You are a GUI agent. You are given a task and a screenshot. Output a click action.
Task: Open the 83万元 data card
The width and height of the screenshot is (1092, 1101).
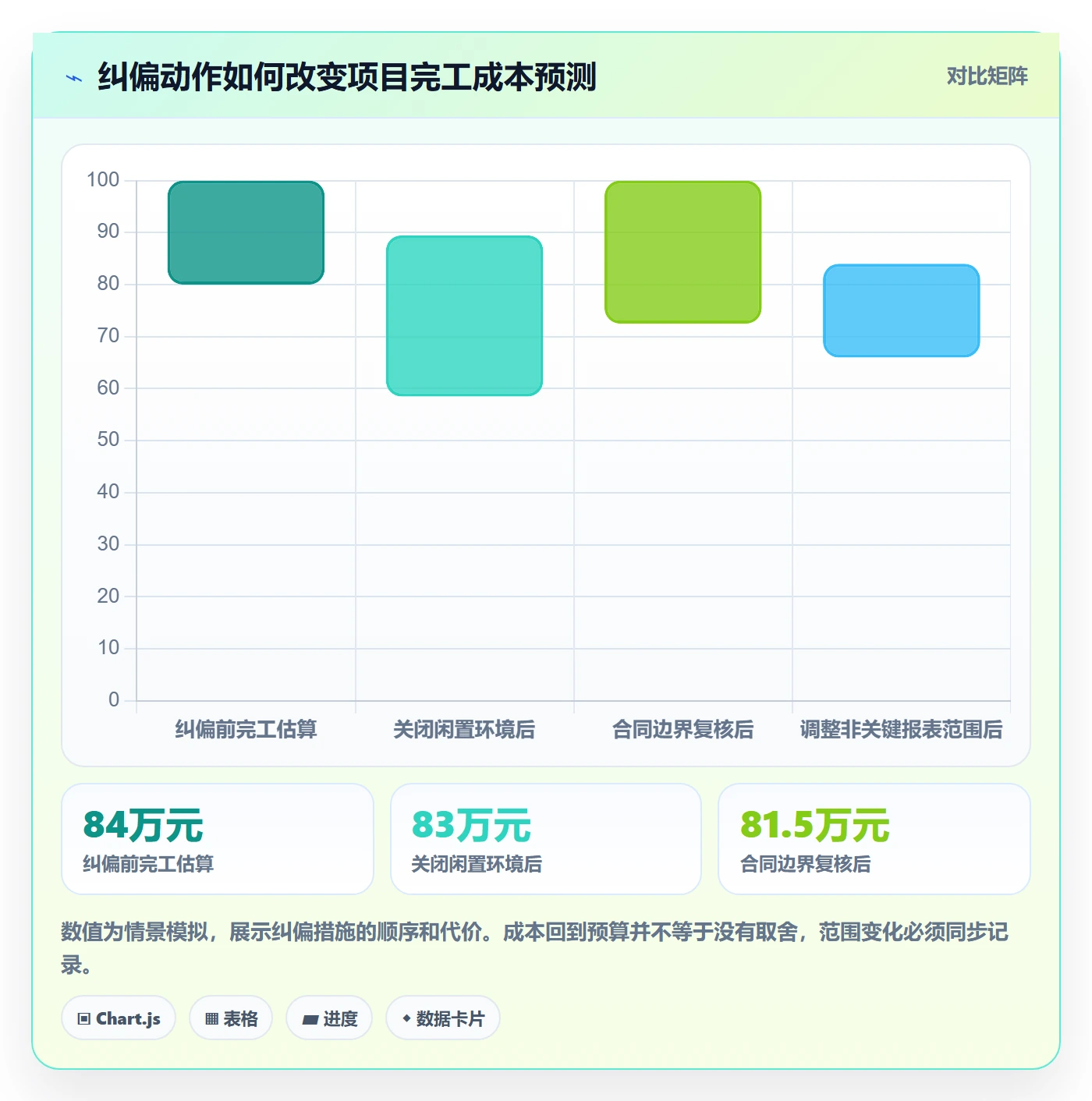pos(546,839)
